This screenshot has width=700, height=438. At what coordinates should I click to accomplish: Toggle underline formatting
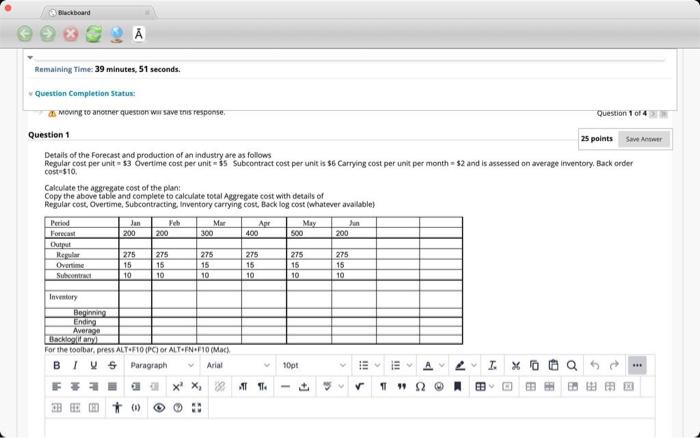pyautogui.click(x=93, y=365)
